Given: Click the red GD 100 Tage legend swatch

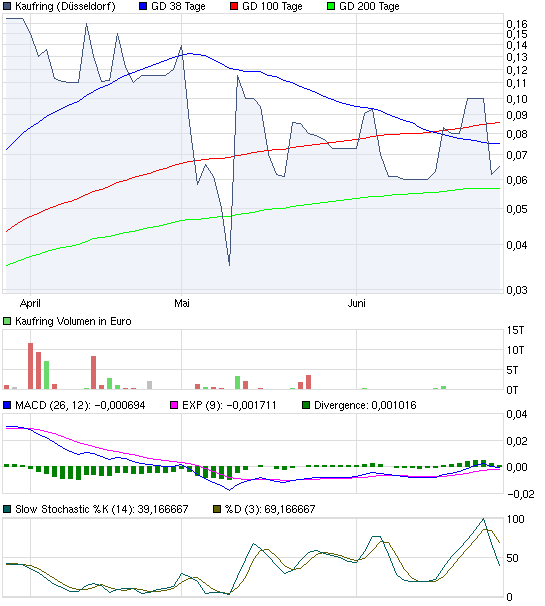Looking at the screenshot, I should (234, 6).
